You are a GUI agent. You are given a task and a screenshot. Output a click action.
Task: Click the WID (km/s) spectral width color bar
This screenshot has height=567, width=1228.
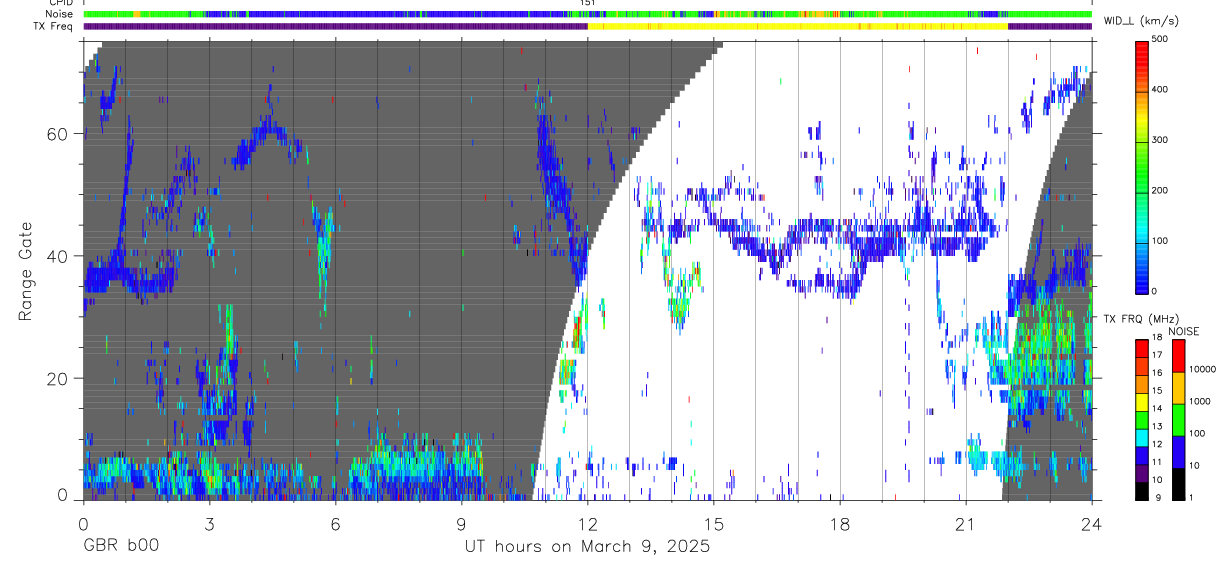1143,166
